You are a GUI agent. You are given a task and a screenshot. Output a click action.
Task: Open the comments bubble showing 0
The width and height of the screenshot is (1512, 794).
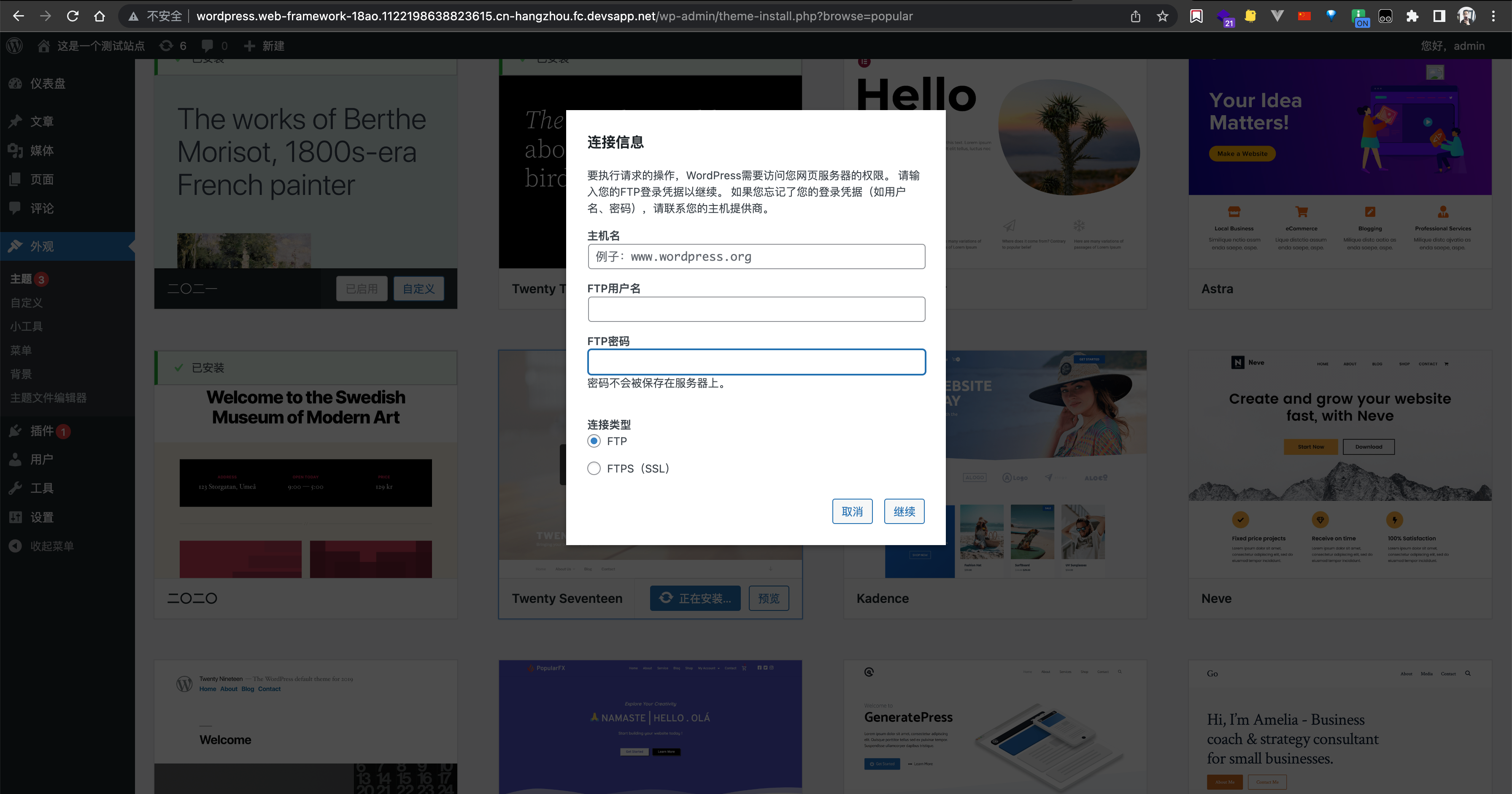214,45
